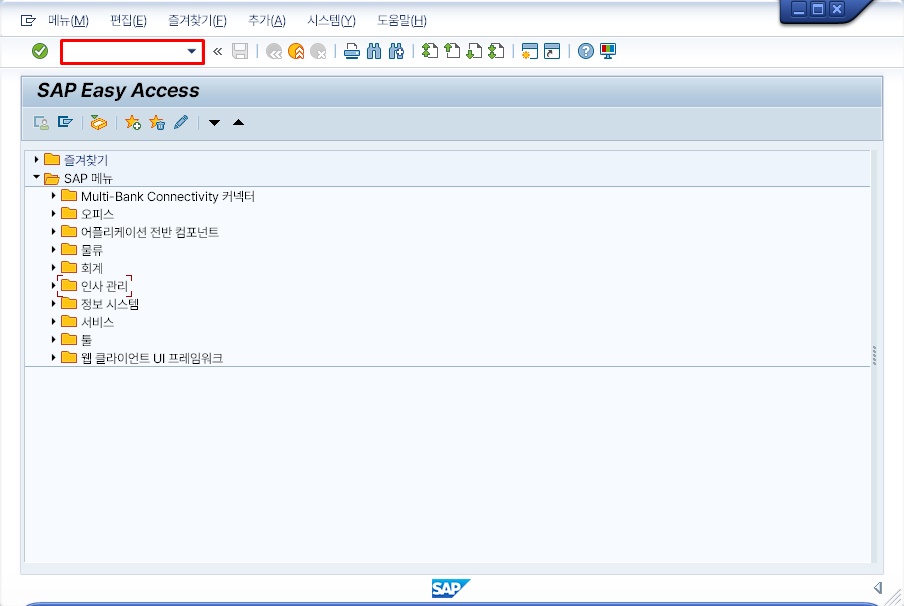Expand the 서비스 node arrow
This screenshot has height=606, width=904.
[x=53, y=321]
